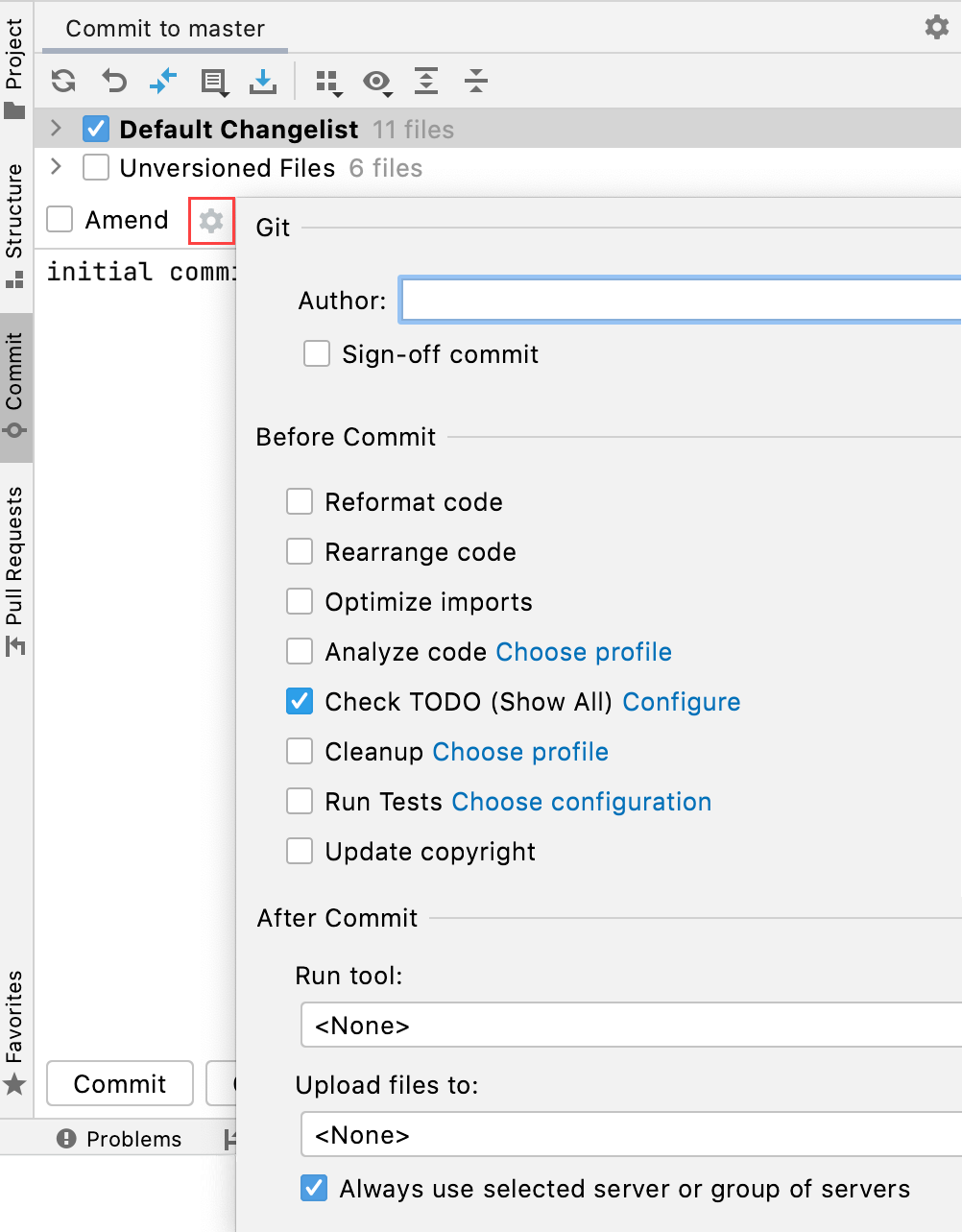The width and height of the screenshot is (962, 1232).
Task: Expand all file groups in changes tree
Action: coord(426,82)
